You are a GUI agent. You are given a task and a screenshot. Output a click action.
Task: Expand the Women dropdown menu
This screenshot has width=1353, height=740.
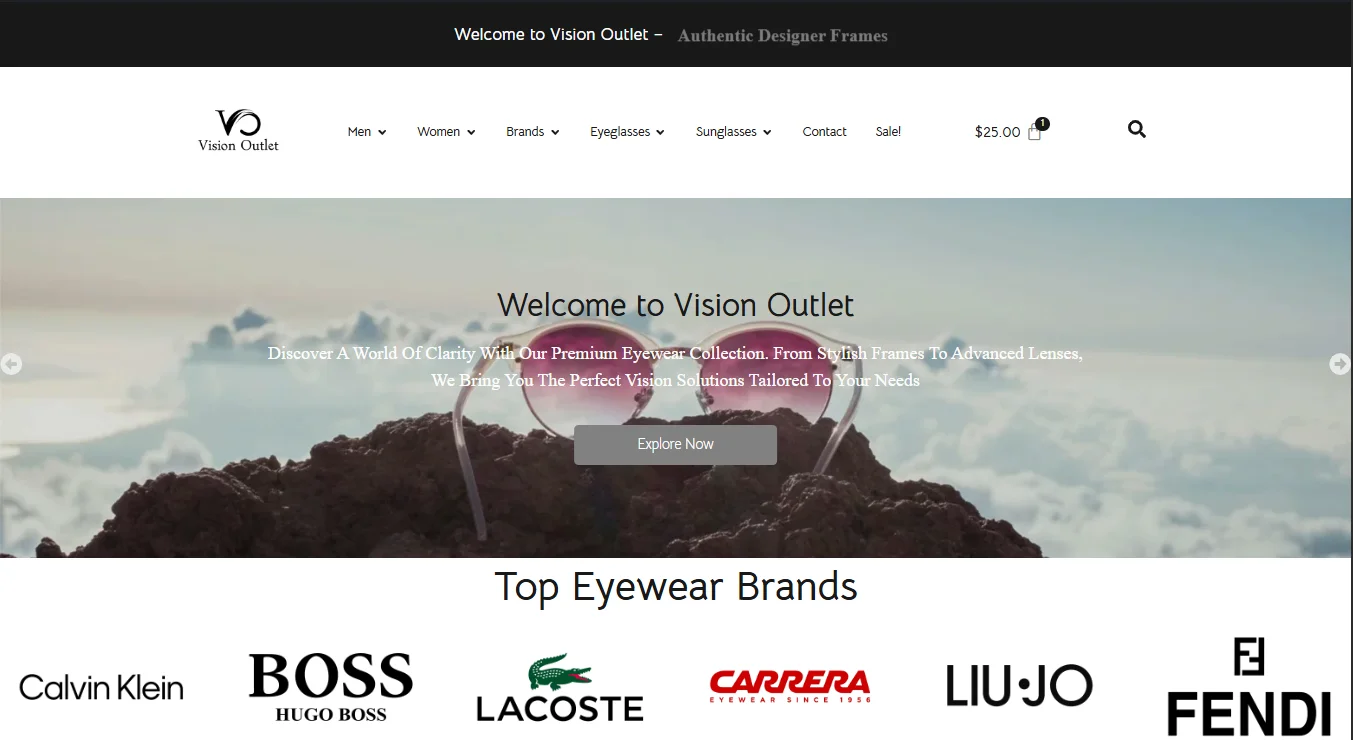click(x=446, y=132)
